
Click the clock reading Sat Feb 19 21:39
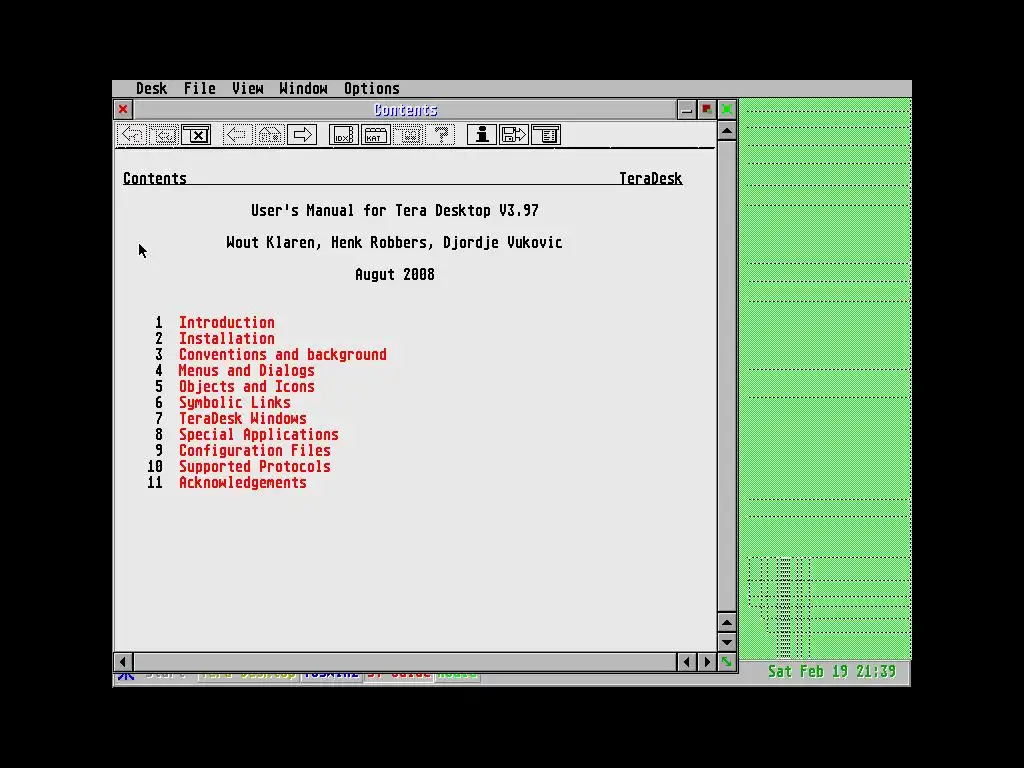click(831, 671)
